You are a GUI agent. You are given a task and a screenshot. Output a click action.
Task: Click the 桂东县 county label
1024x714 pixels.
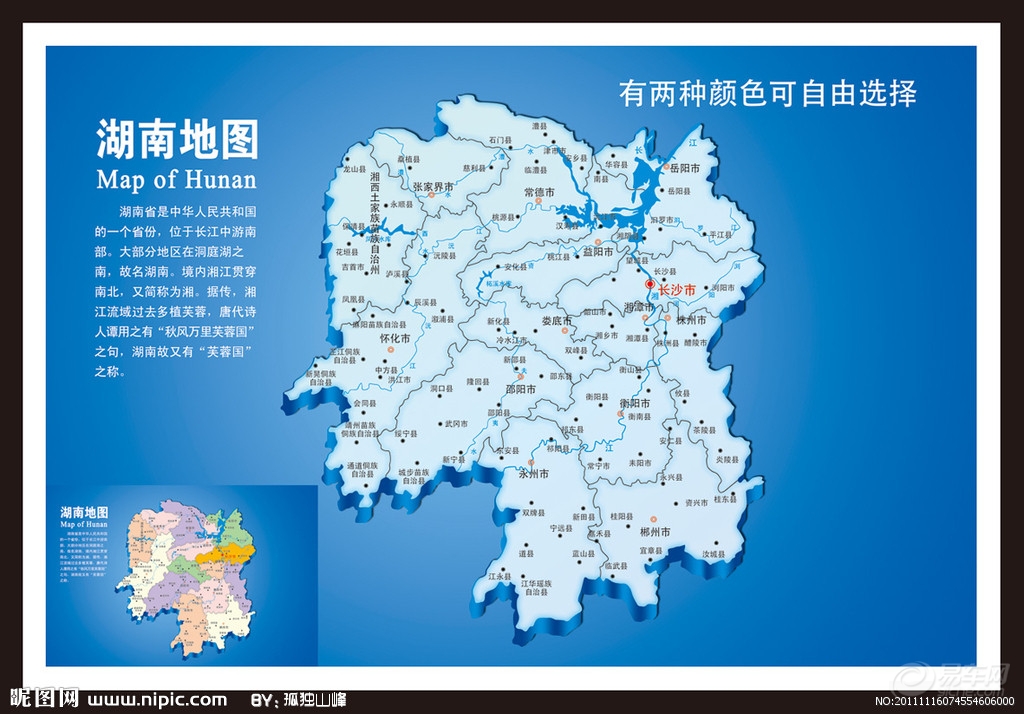(x=725, y=499)
